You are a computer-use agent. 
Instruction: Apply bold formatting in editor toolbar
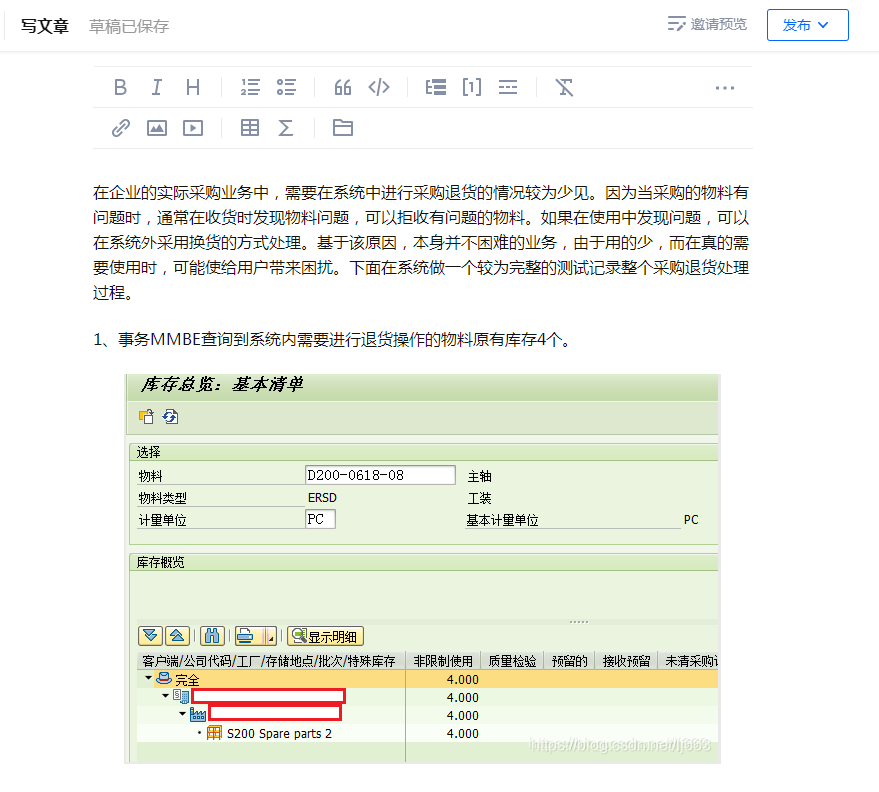[120, 87]
